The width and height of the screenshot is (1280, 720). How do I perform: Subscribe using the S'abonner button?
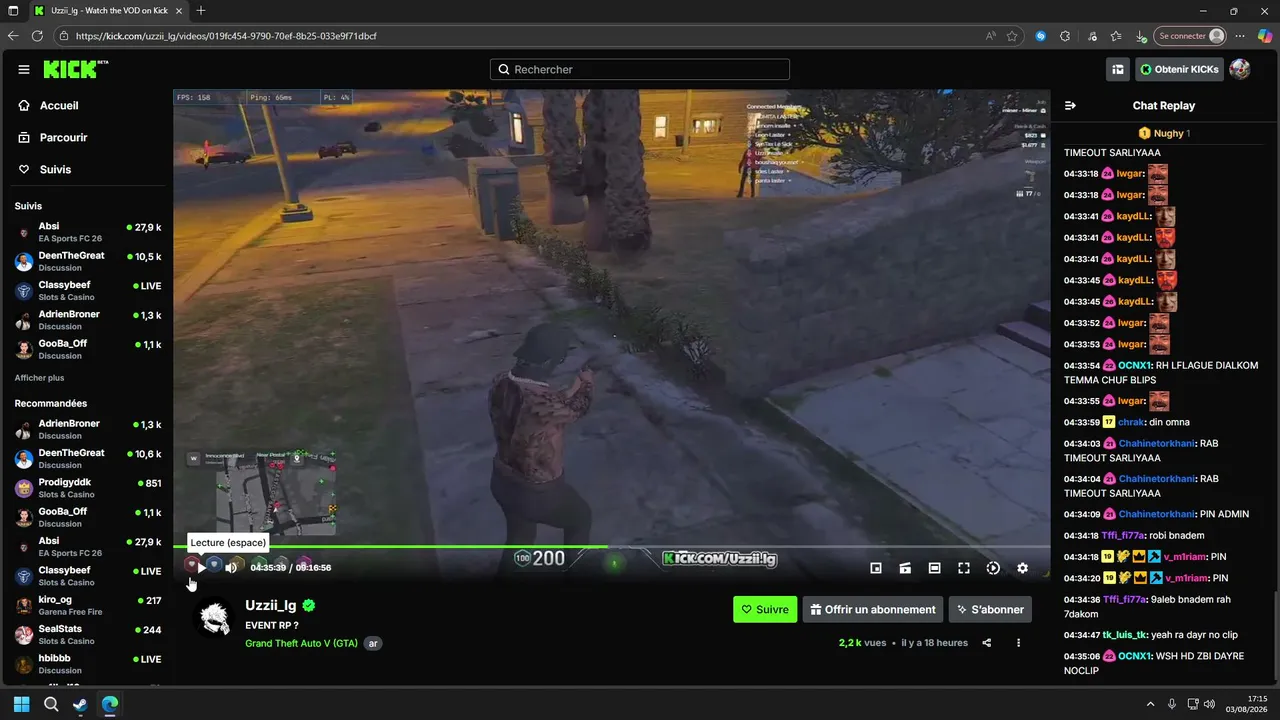click(x=990, y=609)
